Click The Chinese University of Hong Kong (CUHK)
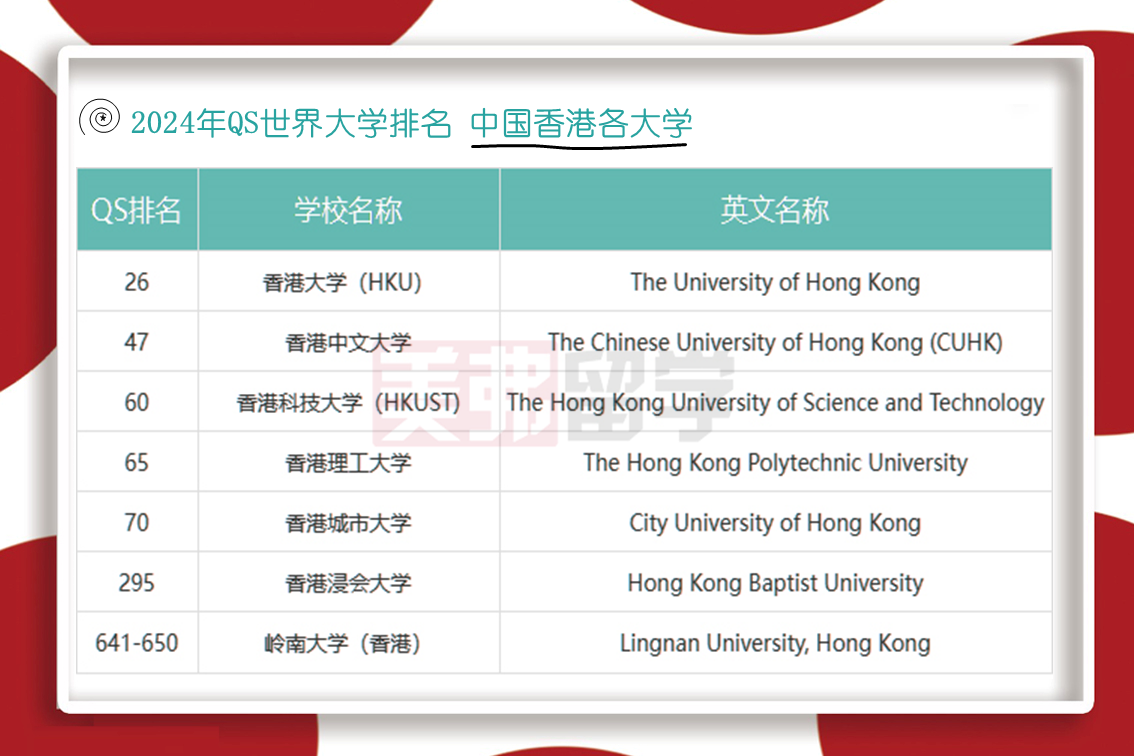Screen dimensions: 1134x756 click(x=775, y=341)
